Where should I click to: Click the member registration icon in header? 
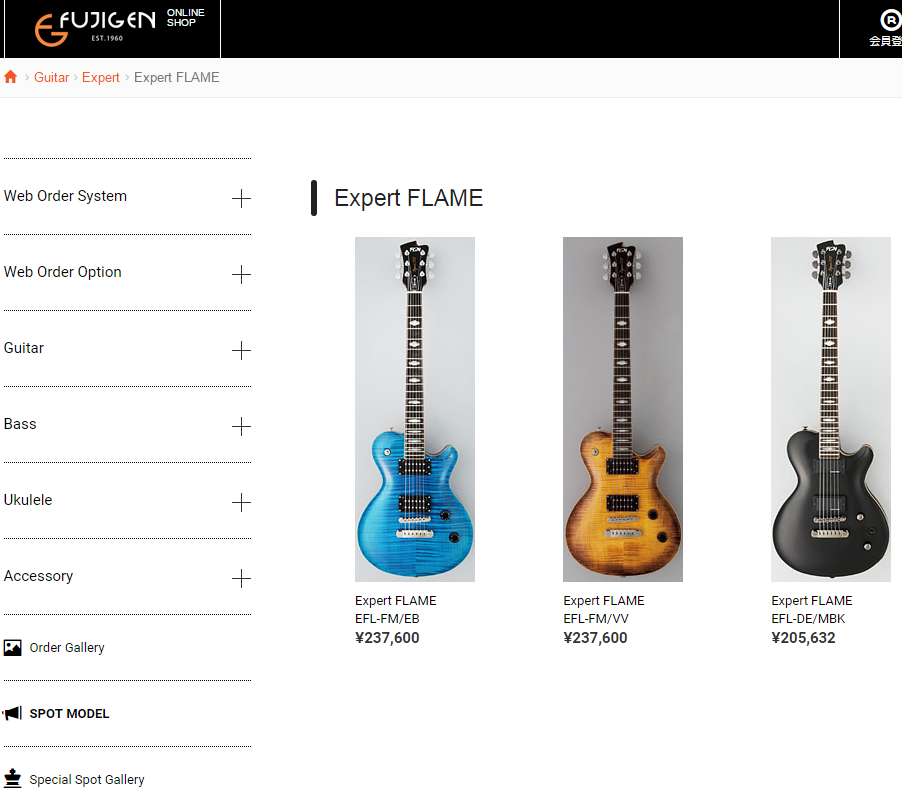coord(889,21)
